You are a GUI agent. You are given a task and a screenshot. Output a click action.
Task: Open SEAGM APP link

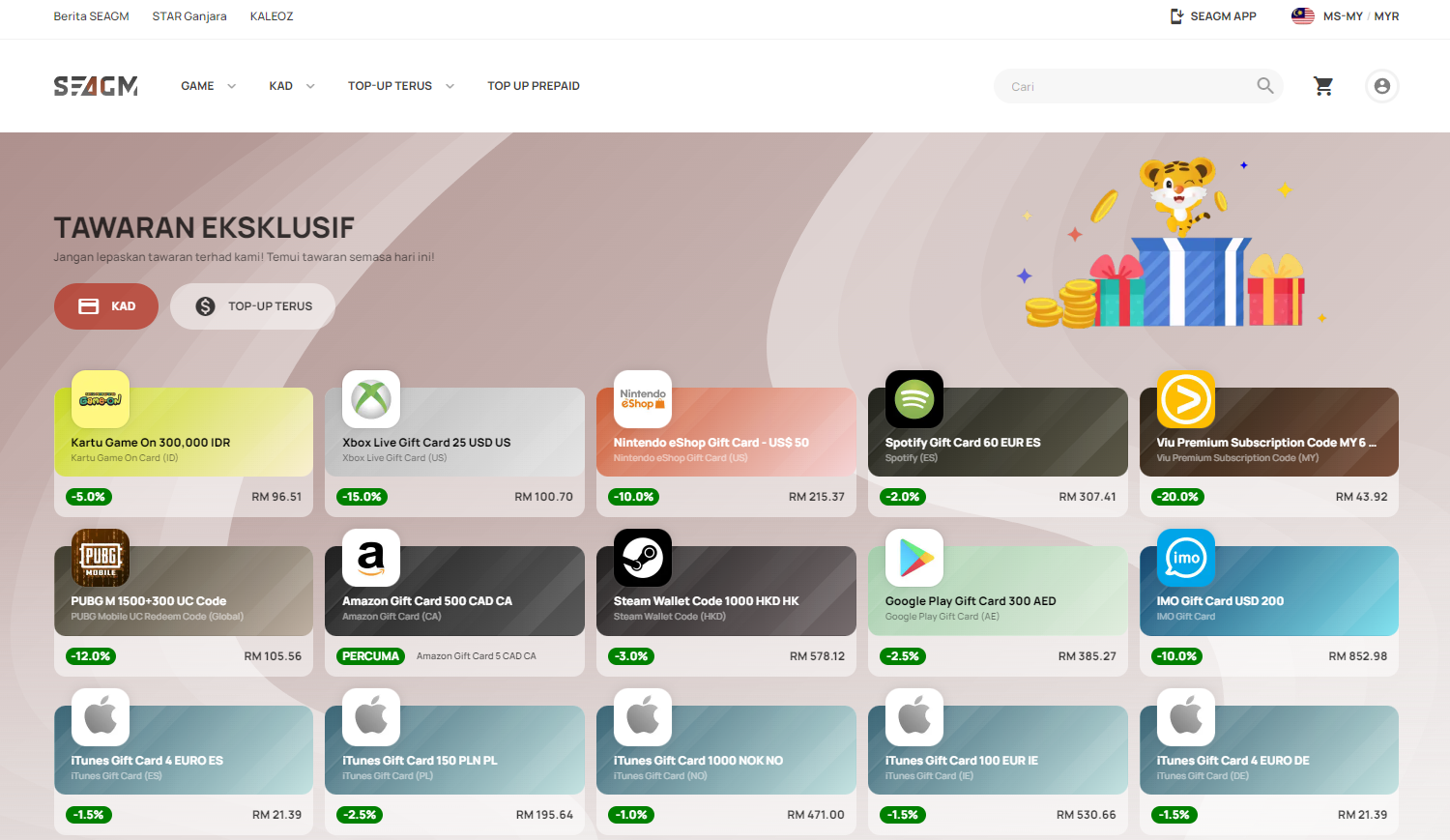click(1213, 16)
